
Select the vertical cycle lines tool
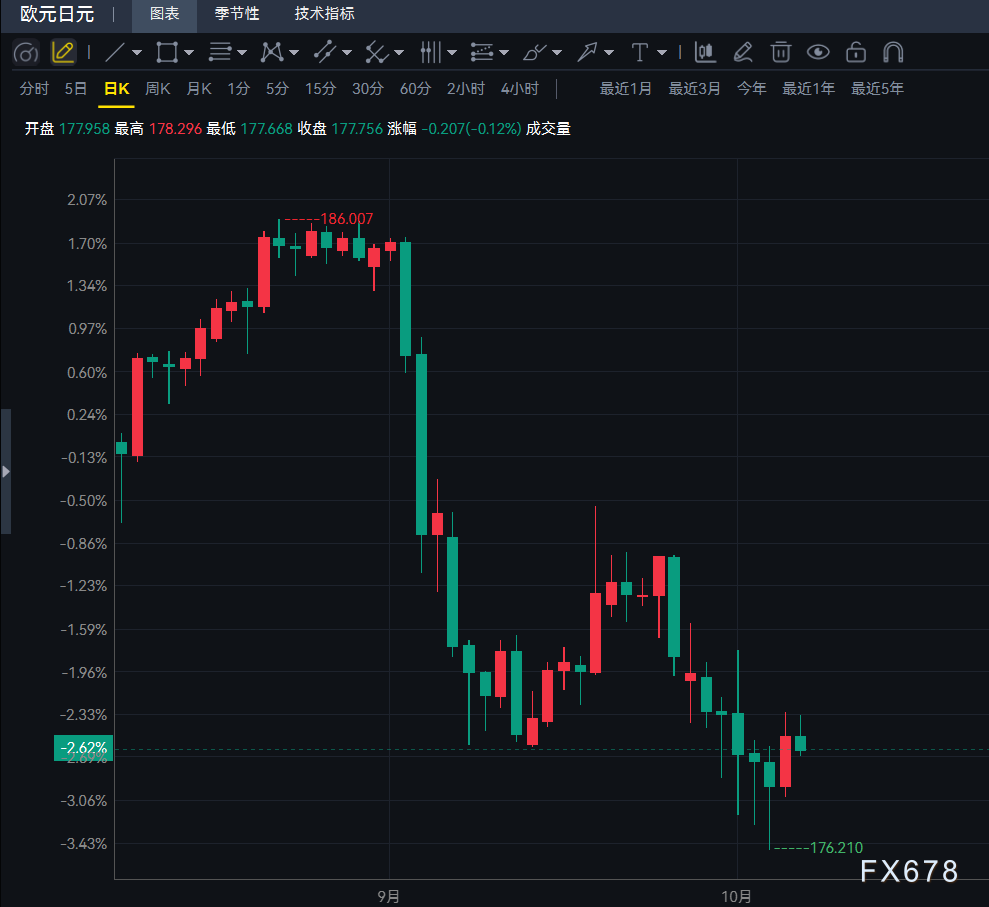[x=430, y=52]
